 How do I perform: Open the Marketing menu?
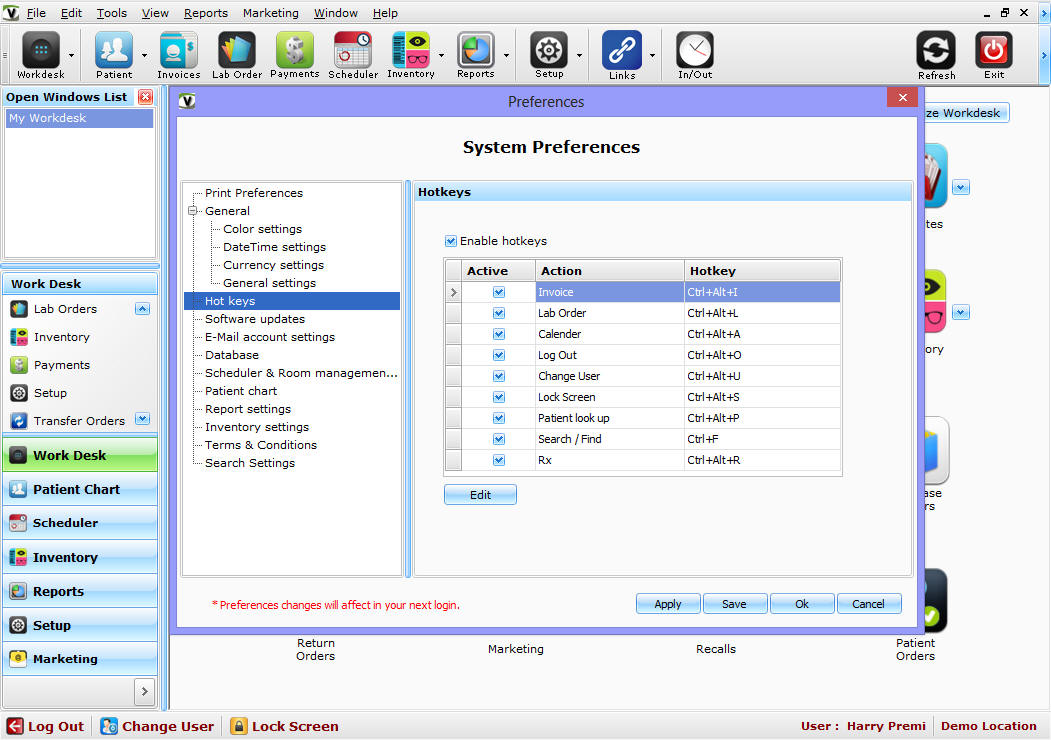tap(270, 13)
